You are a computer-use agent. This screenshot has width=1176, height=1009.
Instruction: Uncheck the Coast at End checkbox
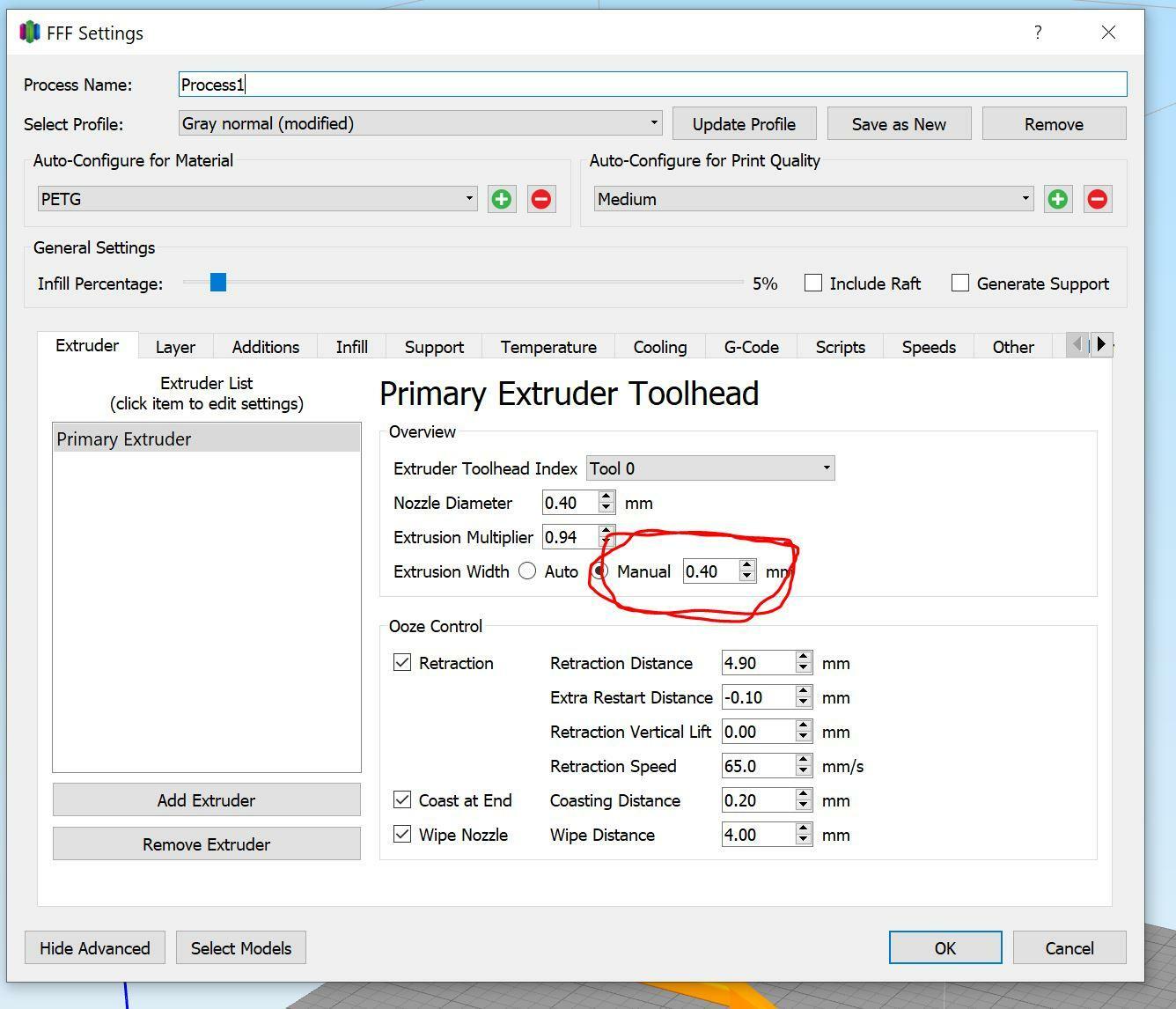click(402, 799)
